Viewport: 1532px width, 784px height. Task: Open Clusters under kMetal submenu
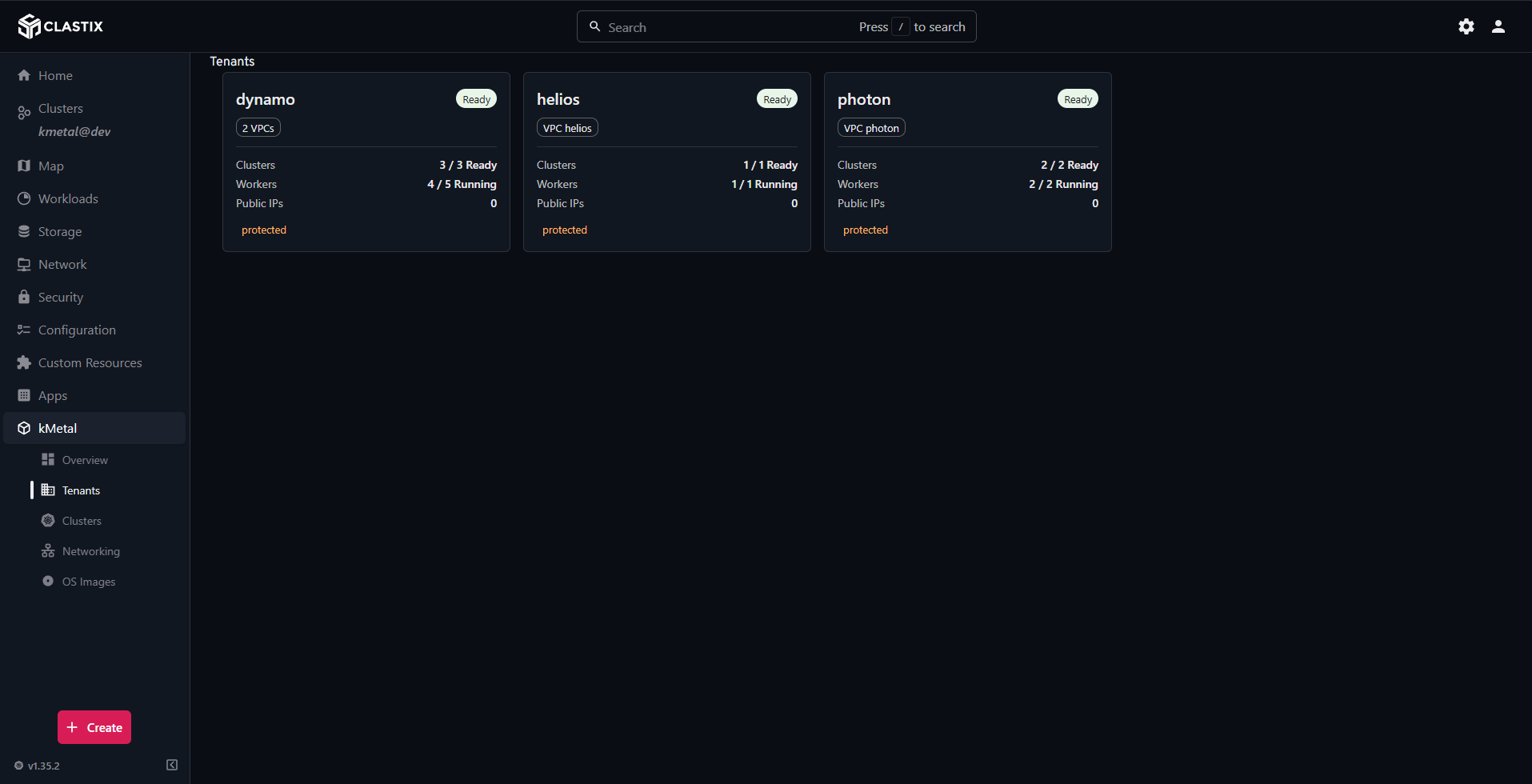(82, 521)
